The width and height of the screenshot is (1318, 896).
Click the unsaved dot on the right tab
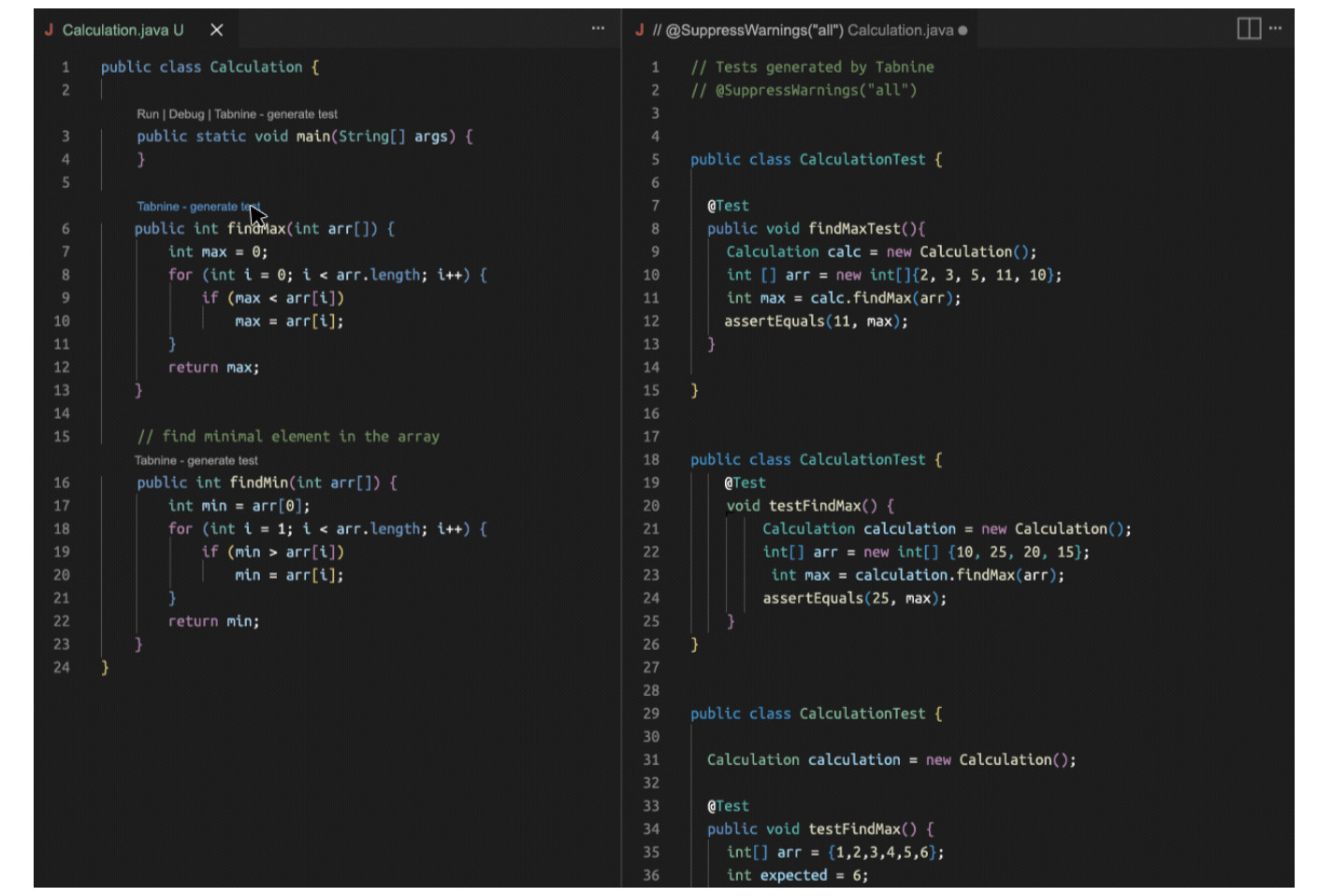[963, 31]
